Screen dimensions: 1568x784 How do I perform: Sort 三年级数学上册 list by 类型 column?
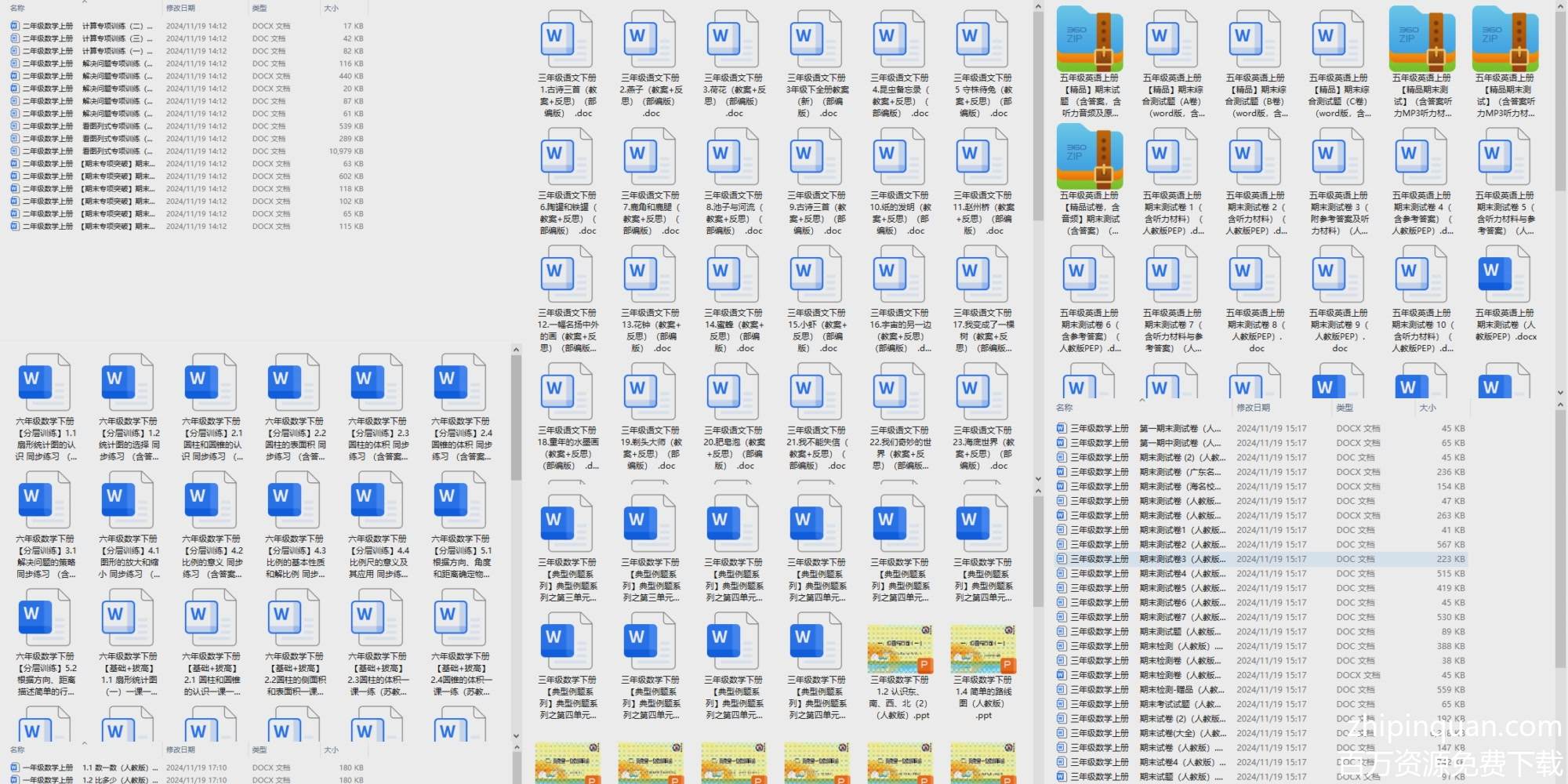coord(1345,408)
